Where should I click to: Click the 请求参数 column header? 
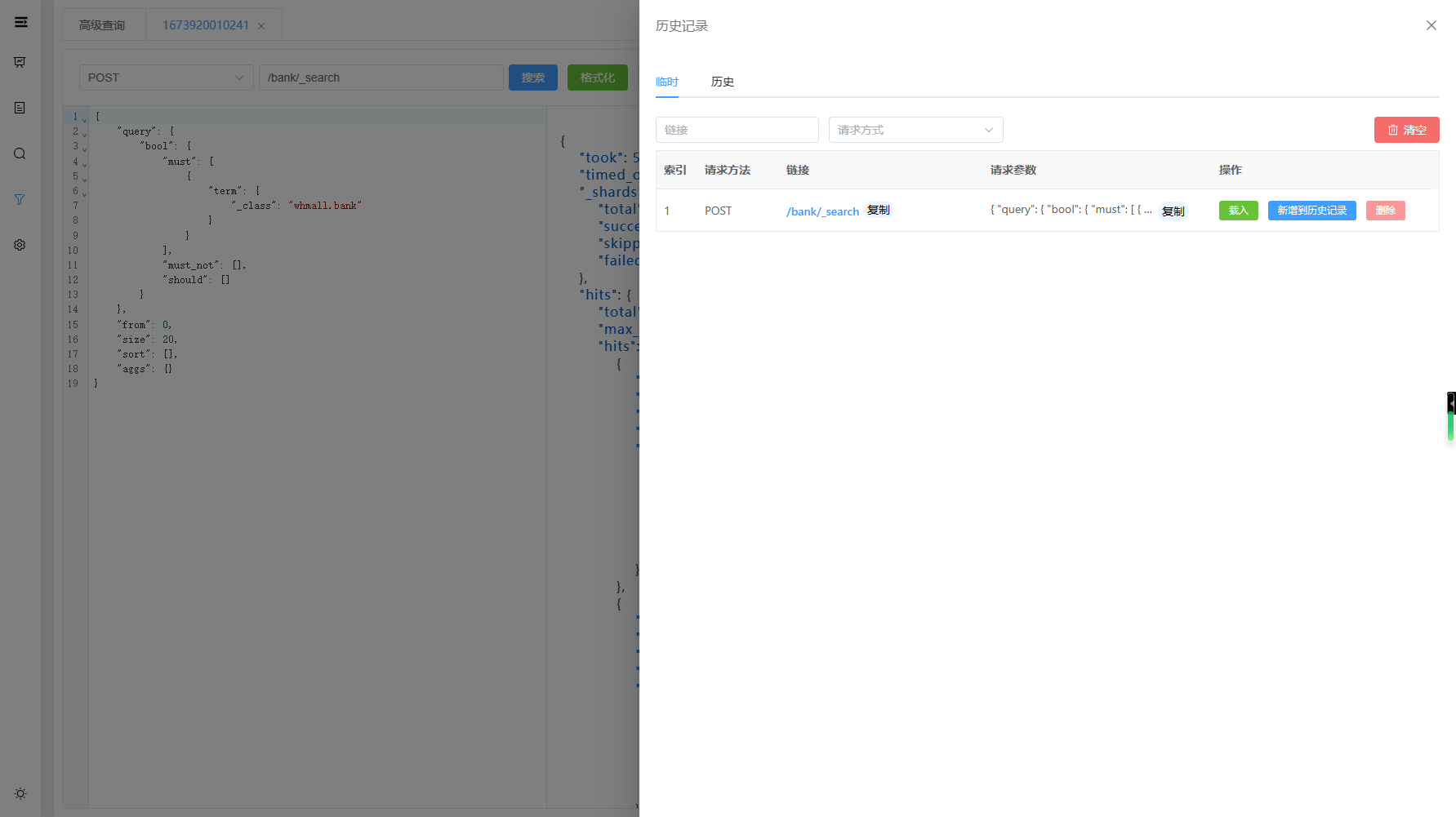pyautogui.click(x=1013, y=170)
